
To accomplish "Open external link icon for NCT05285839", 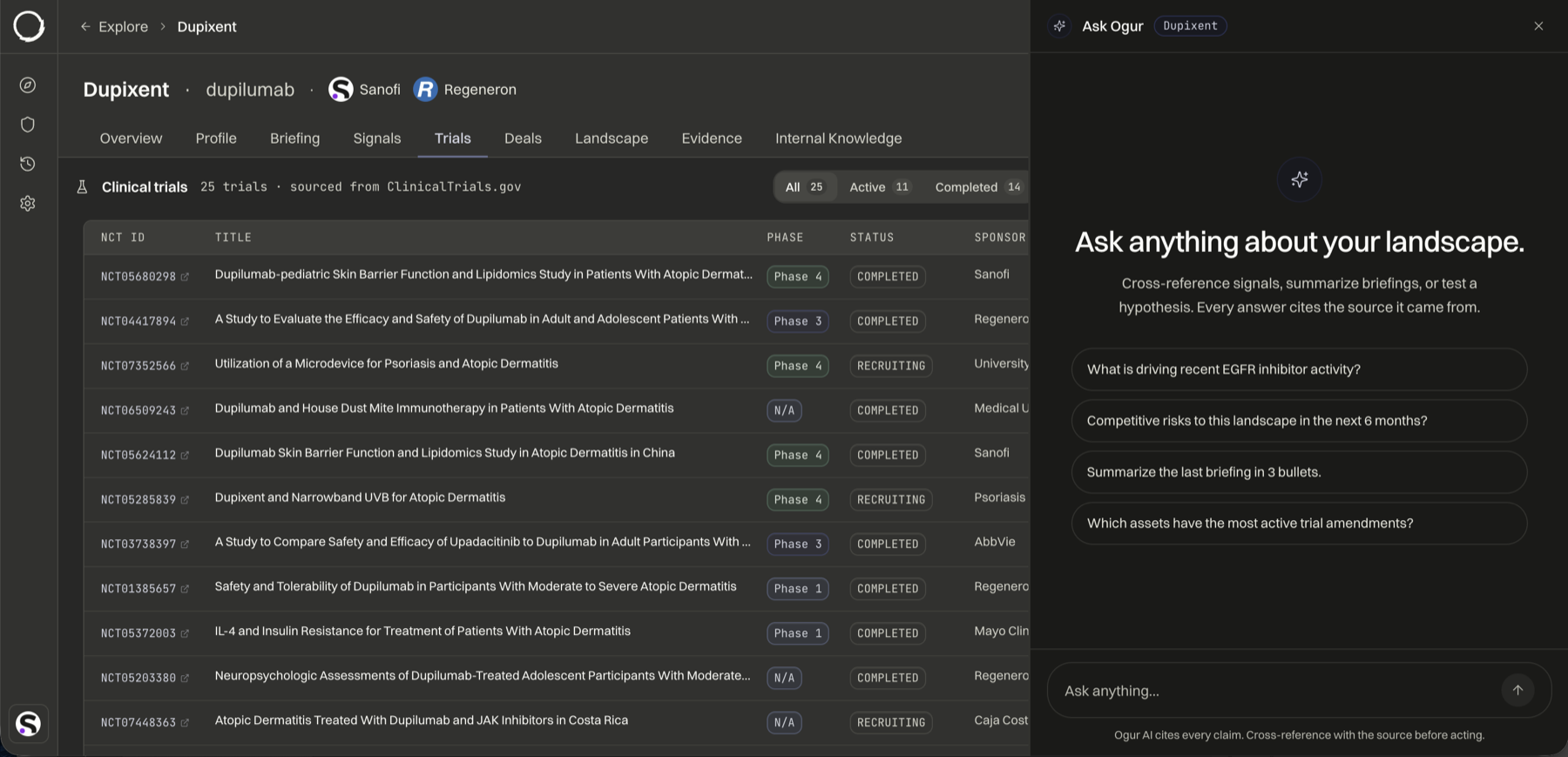I will (185, 500).
